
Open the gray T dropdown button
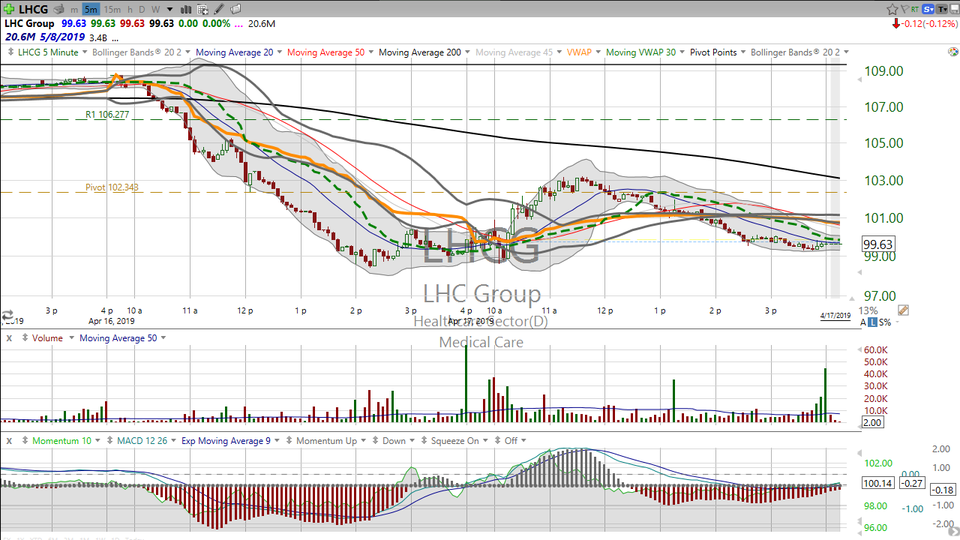click(x=942, y=9)
